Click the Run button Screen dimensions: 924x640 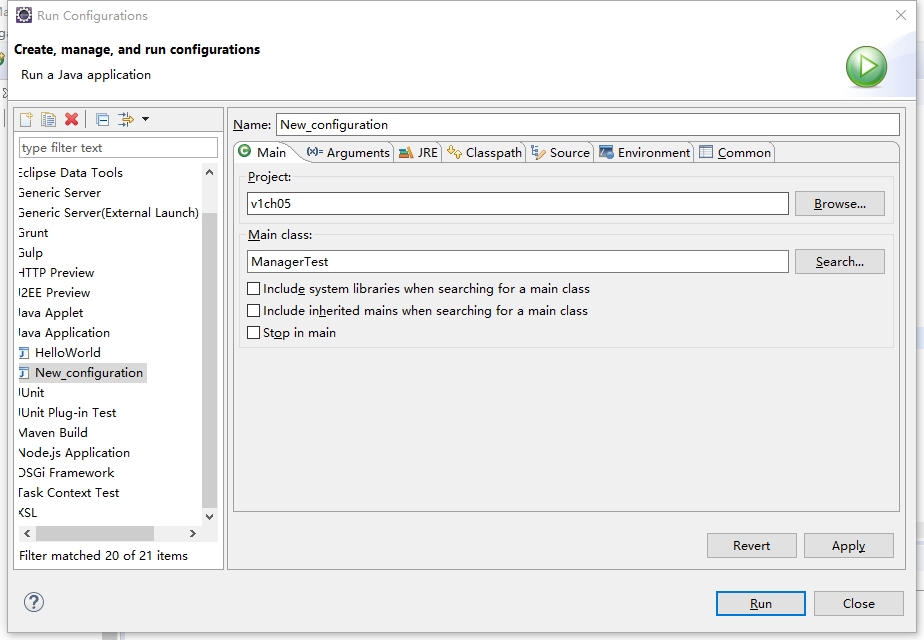tap(760, 603)
